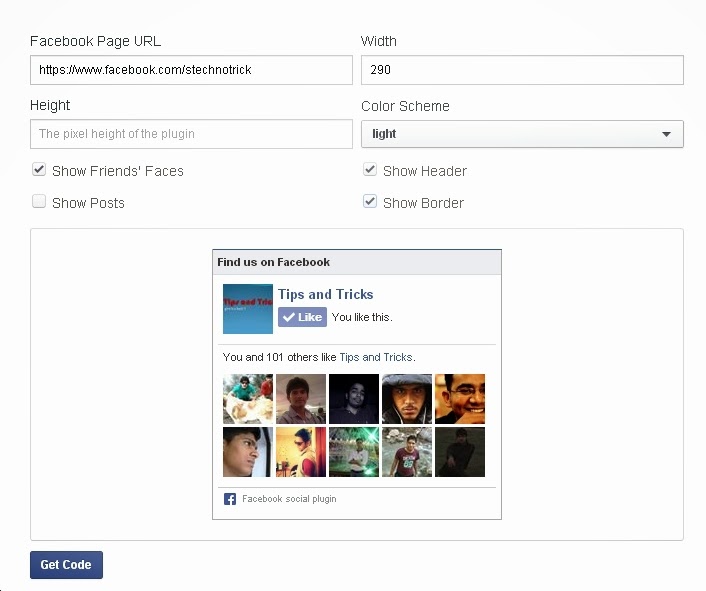The width and height of the screenshot is (706, 591).
Task: Click green-lit friend photo in bottom row
Action: coord(354,452)
